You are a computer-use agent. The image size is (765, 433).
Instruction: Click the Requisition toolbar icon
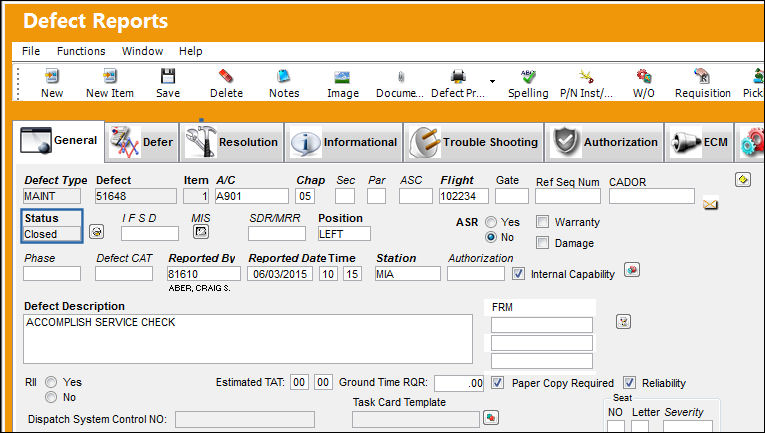point(702,77)
